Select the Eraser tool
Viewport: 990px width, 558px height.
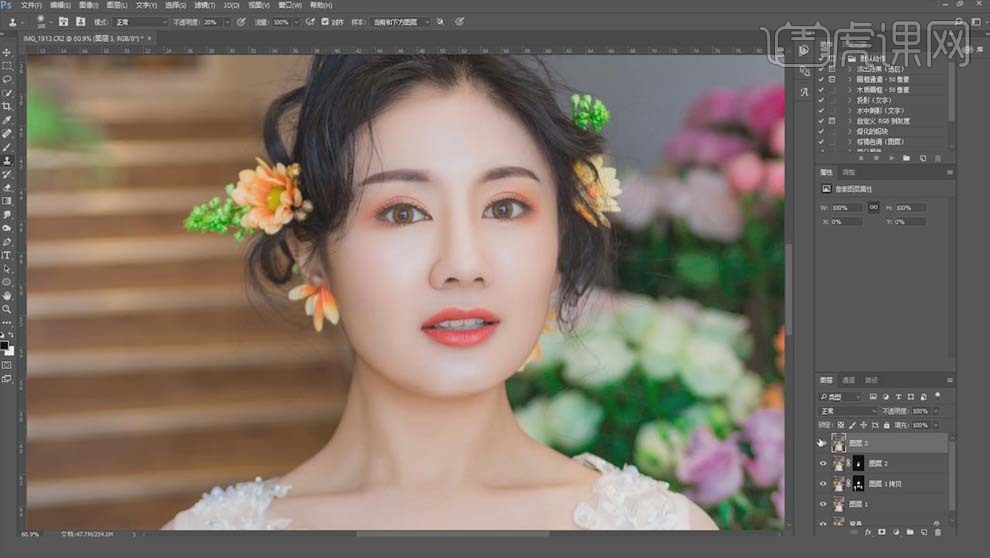[7, 187]
